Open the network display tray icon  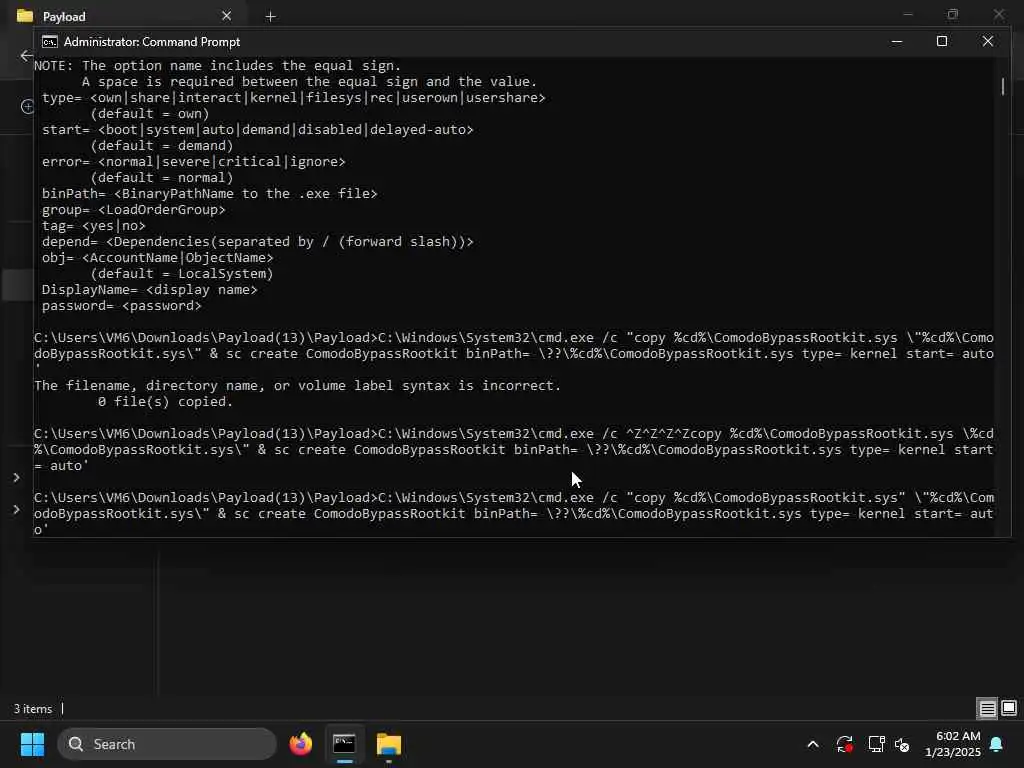point(876,744)
